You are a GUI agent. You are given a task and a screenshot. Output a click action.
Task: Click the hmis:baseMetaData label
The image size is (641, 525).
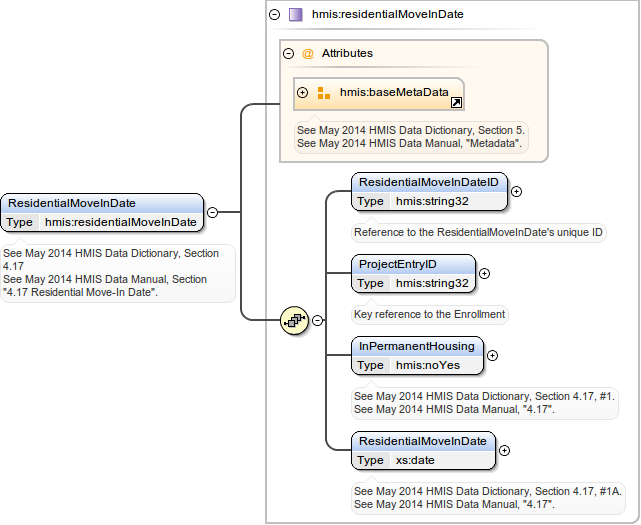(394, 93)
